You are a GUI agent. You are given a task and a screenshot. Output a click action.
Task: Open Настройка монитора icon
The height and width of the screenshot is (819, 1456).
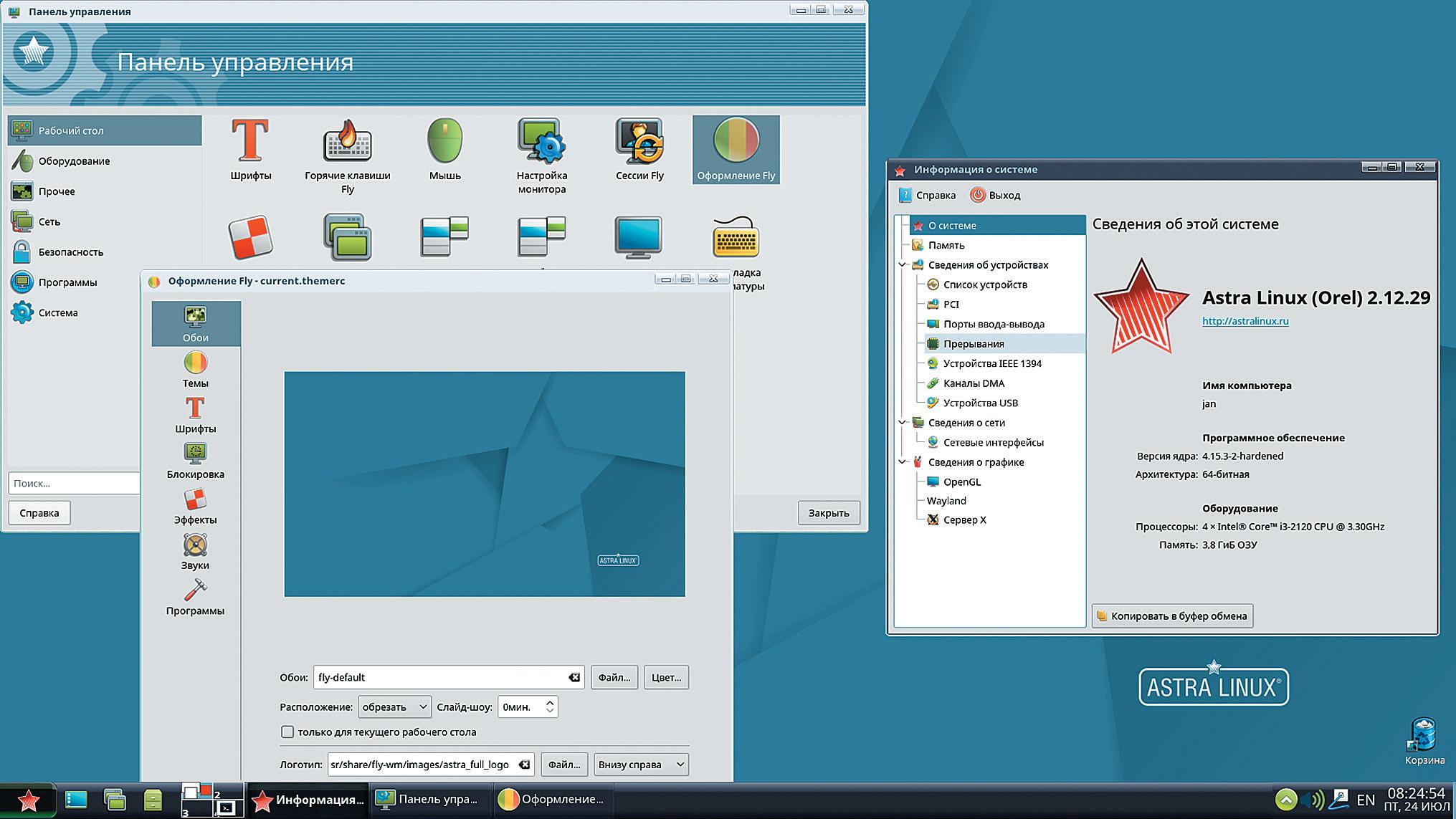click(542, 155)
